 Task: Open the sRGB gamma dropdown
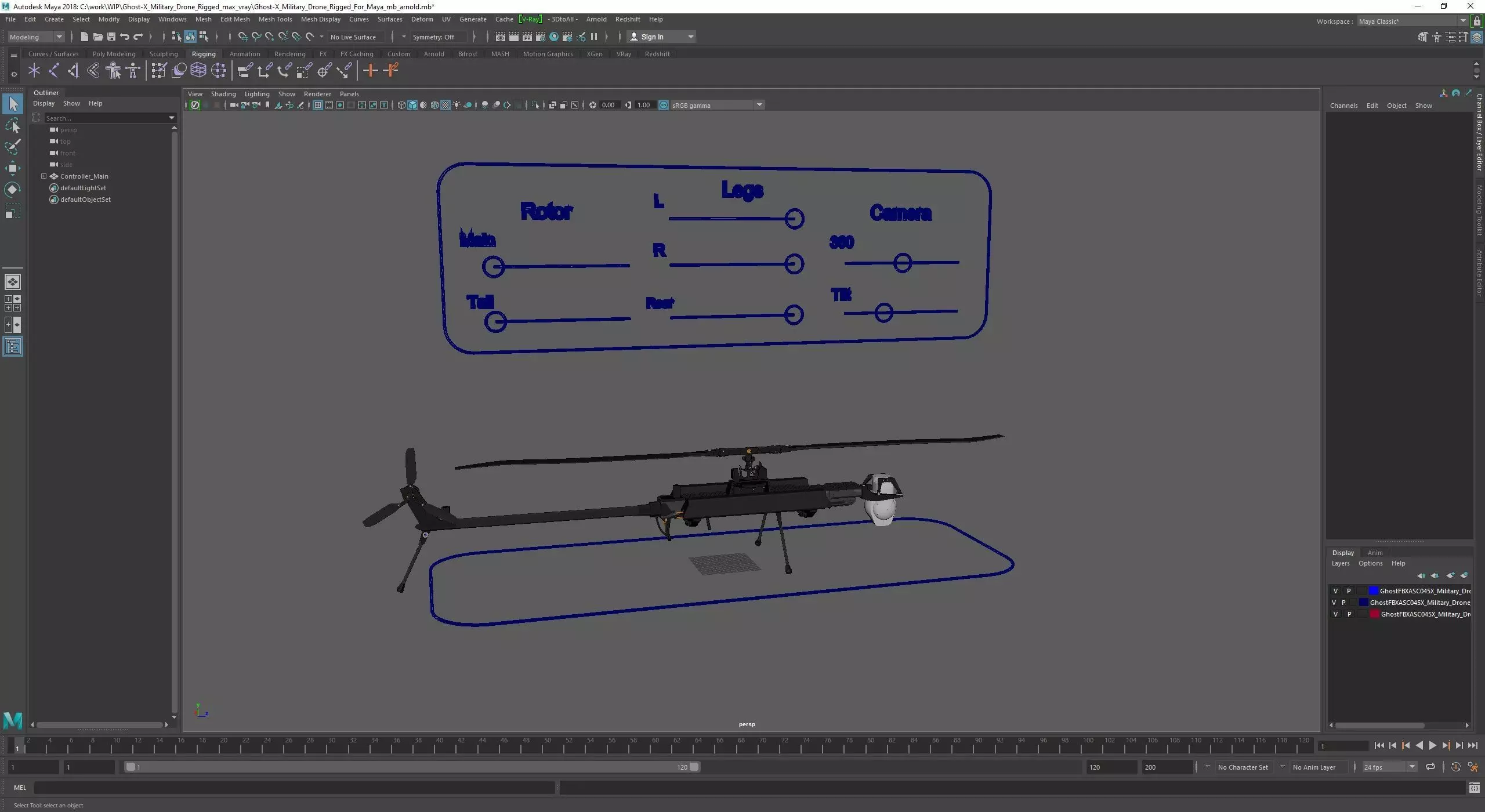point(718,106)
